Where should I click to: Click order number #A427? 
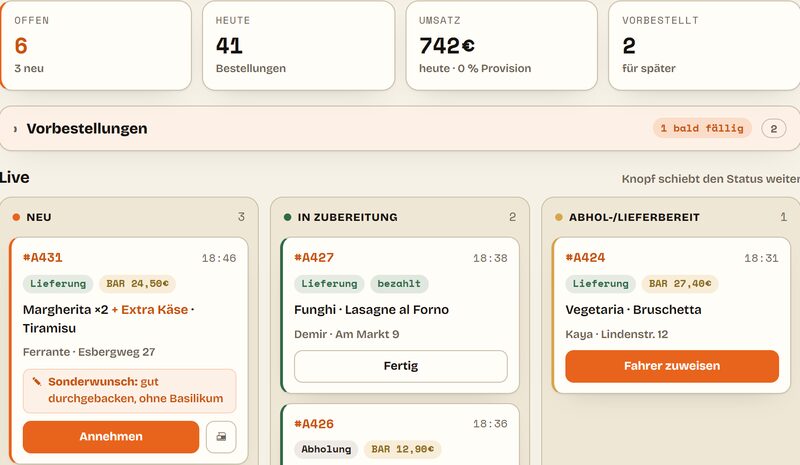314,258
